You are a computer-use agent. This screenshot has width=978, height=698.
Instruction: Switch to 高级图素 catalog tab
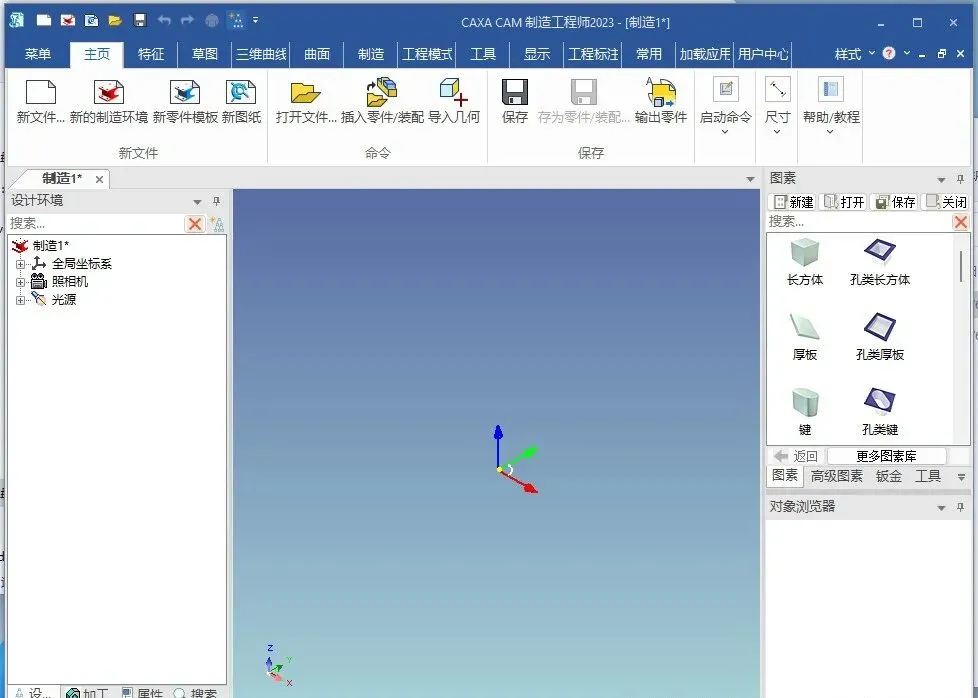836,476
